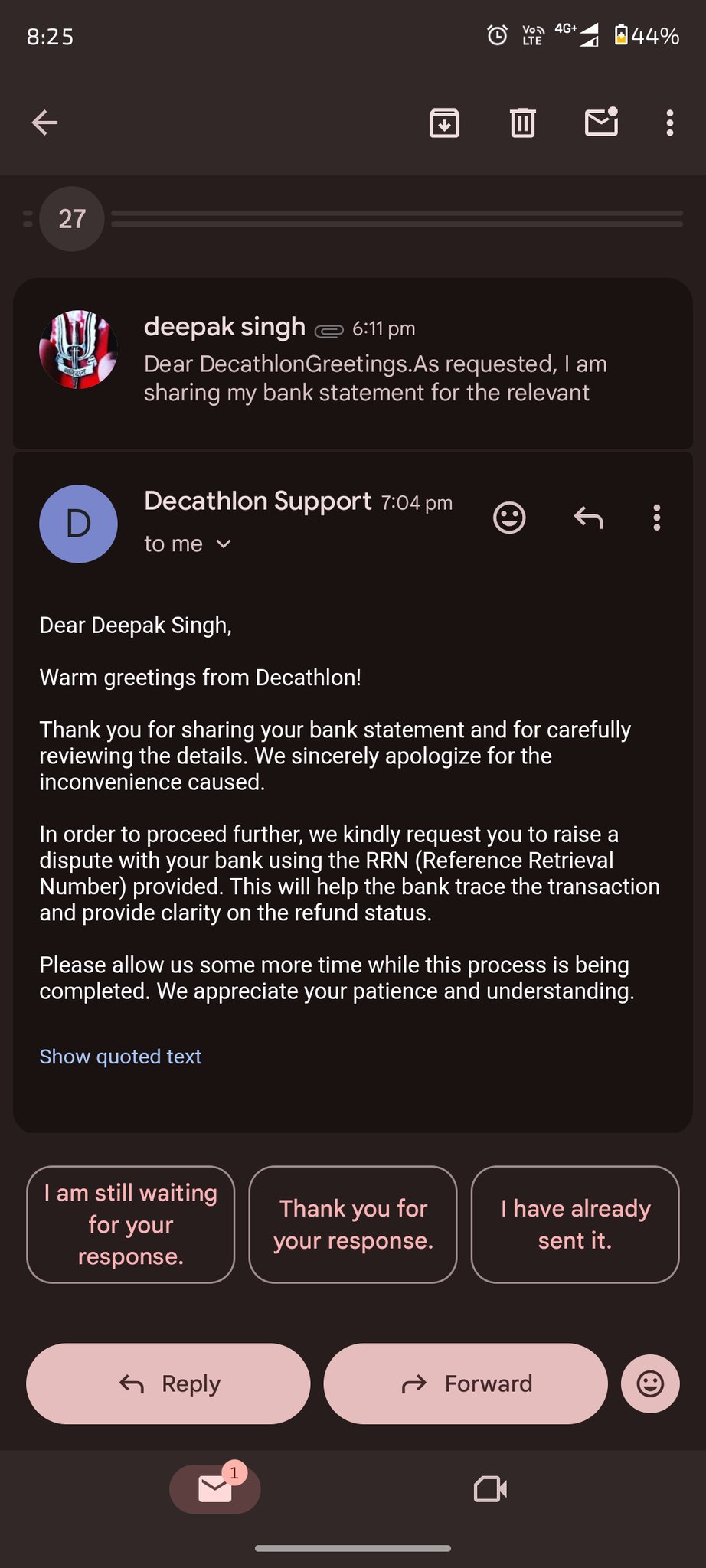Screen dimensions: 706x1568
Task: Go back using the arrow icon
Action: pyautogui.click(x=45, y=122)
